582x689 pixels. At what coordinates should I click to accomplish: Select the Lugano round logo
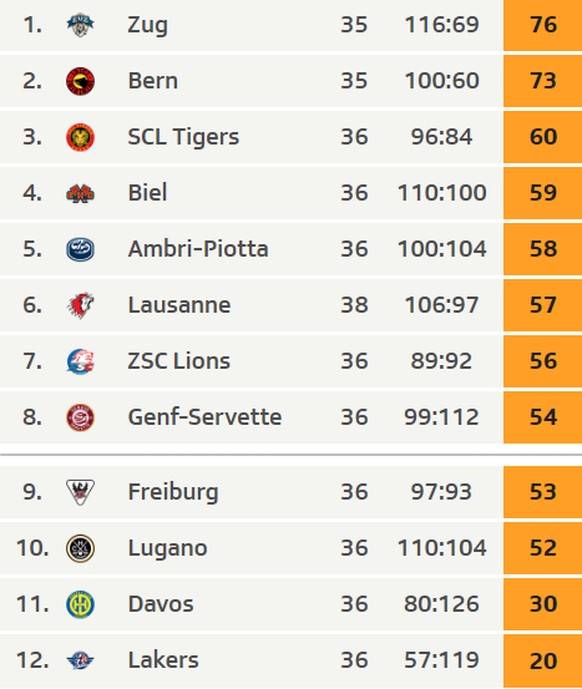click(x=80, y=548)
